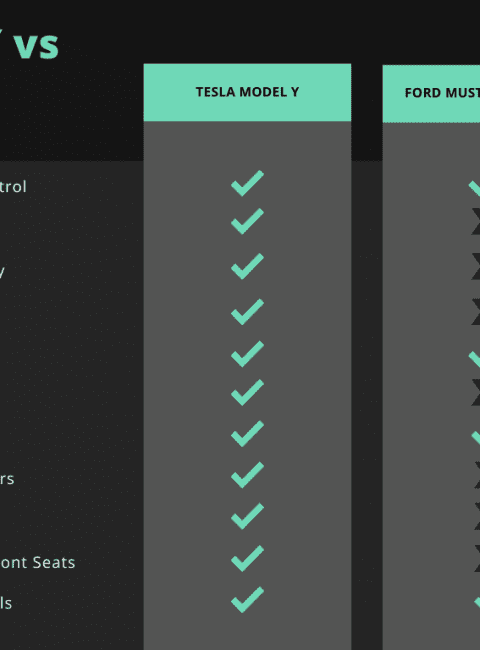Screen dimensions: 480x650
Task: Click Ford X mark in '…ont Seats' row
Action: tap(477, 558)
